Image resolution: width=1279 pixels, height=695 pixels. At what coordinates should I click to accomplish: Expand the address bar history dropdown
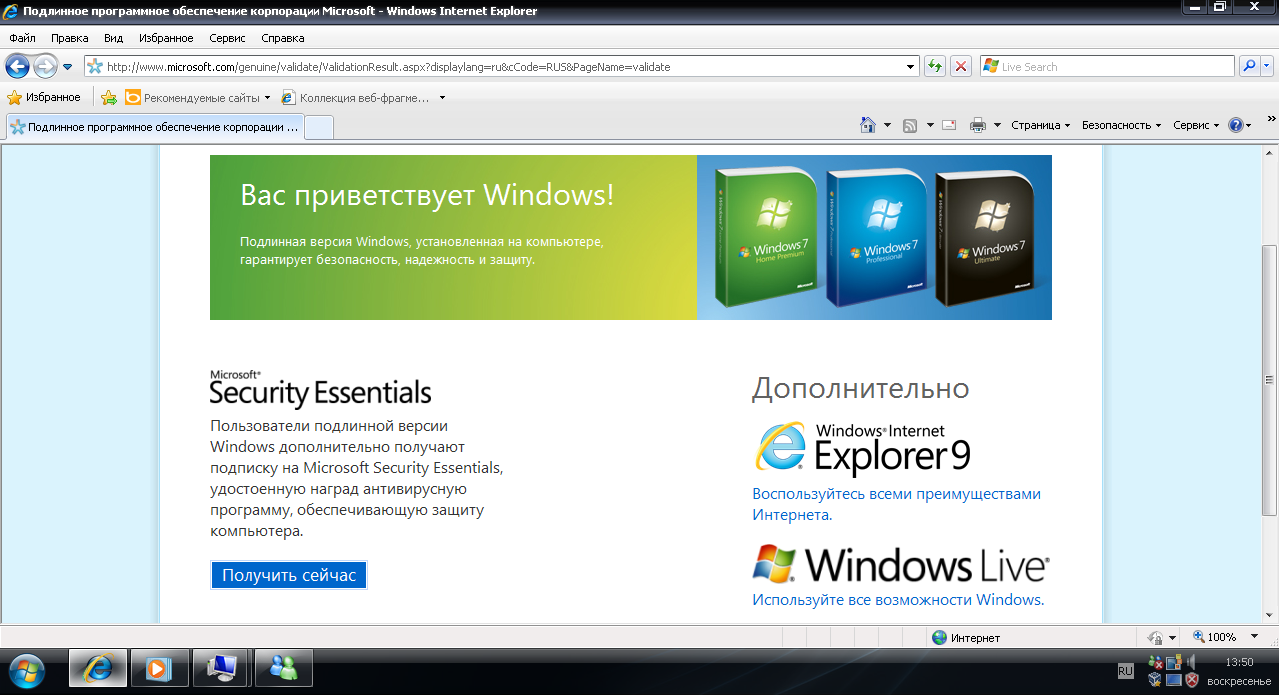coord(911,67)
